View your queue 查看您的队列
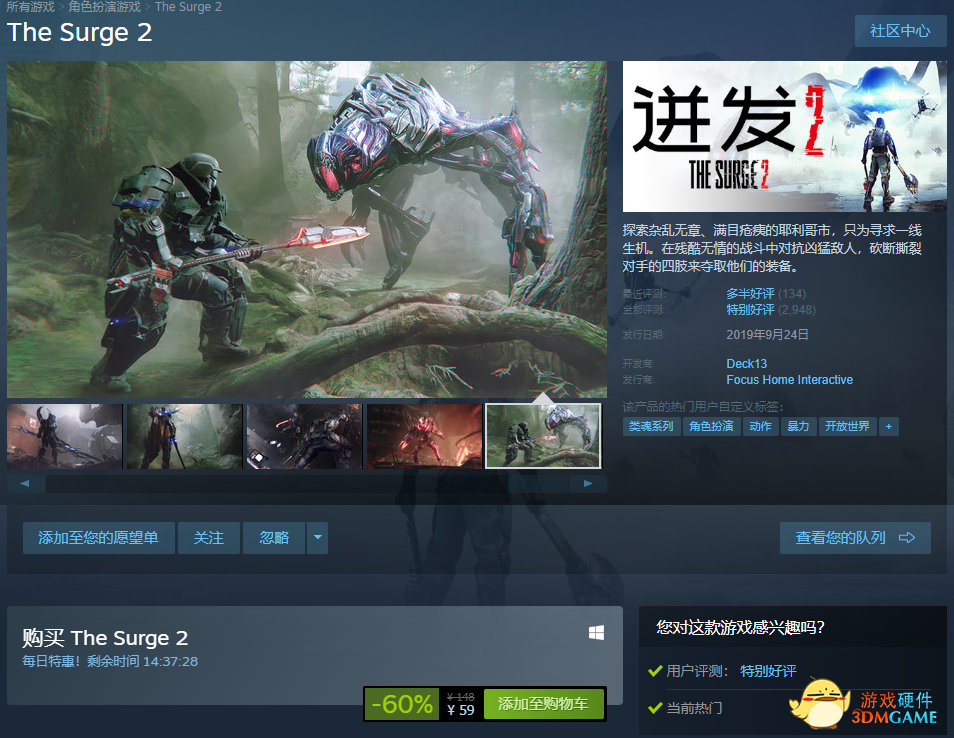 (855, 538)
